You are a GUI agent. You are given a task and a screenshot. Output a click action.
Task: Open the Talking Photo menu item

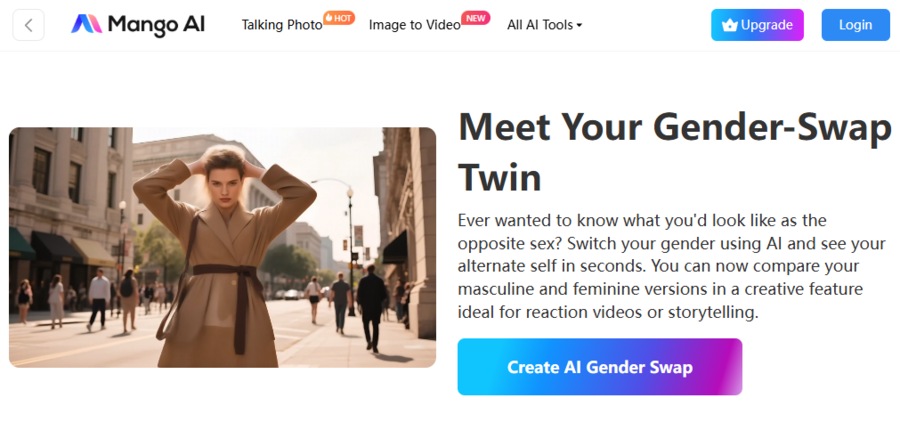[282, 25]
